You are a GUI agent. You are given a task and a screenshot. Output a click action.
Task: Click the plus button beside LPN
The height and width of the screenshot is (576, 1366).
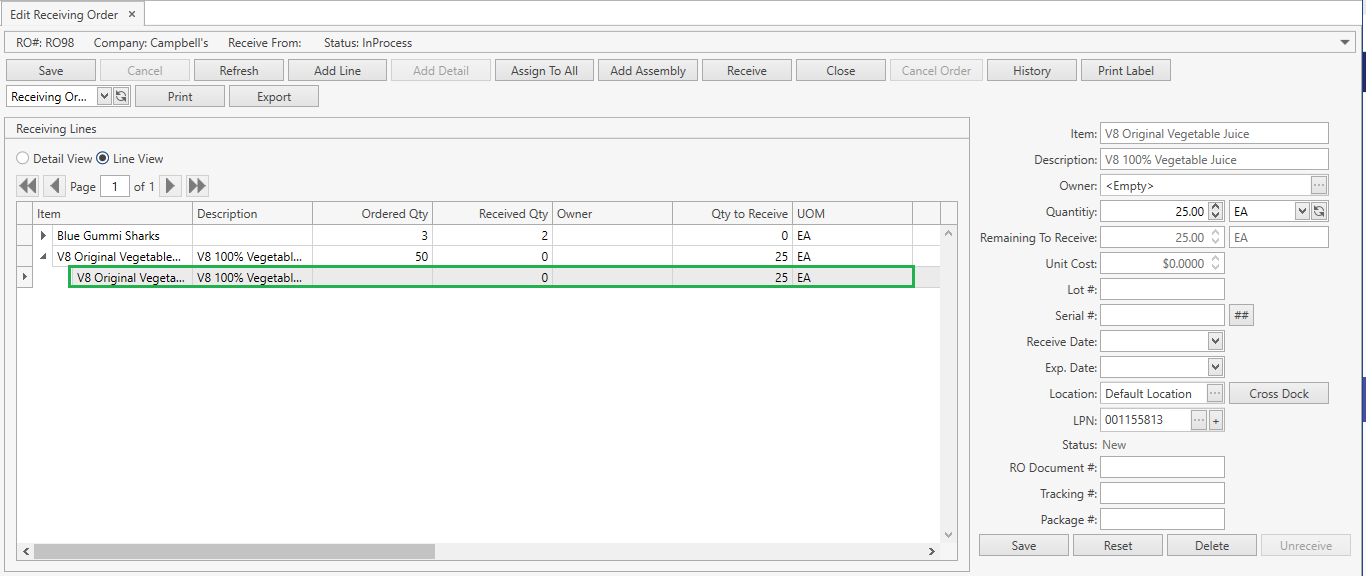tap(1217, 420)
